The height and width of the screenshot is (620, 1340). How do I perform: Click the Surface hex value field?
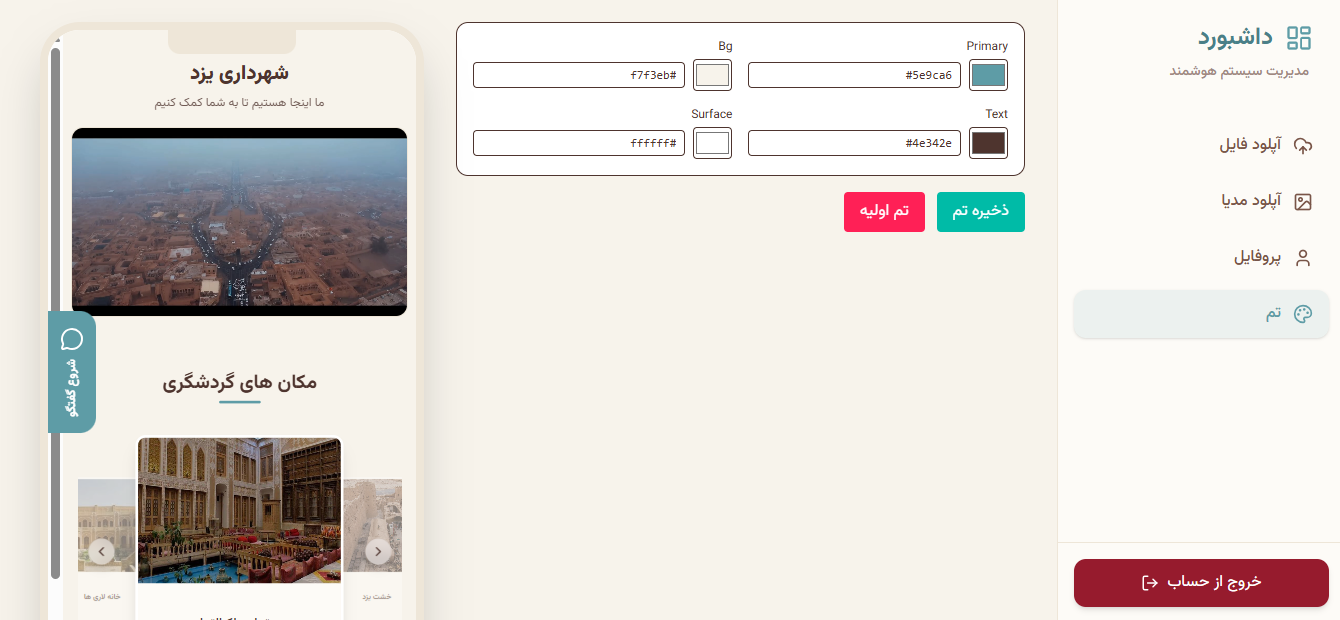pyautogui.click(x=578, y=143)
